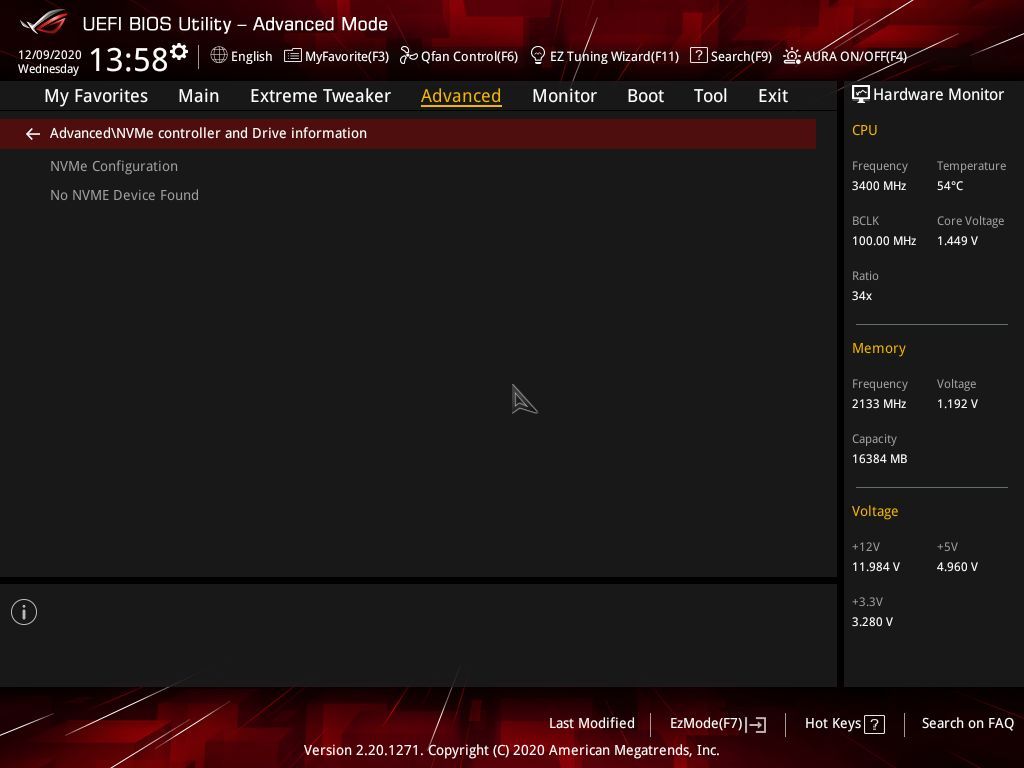Viewport: 1024px width, 768px height.
Task: Open Hot Keys help
Action: pyautogui.click(x=833, y=724)
